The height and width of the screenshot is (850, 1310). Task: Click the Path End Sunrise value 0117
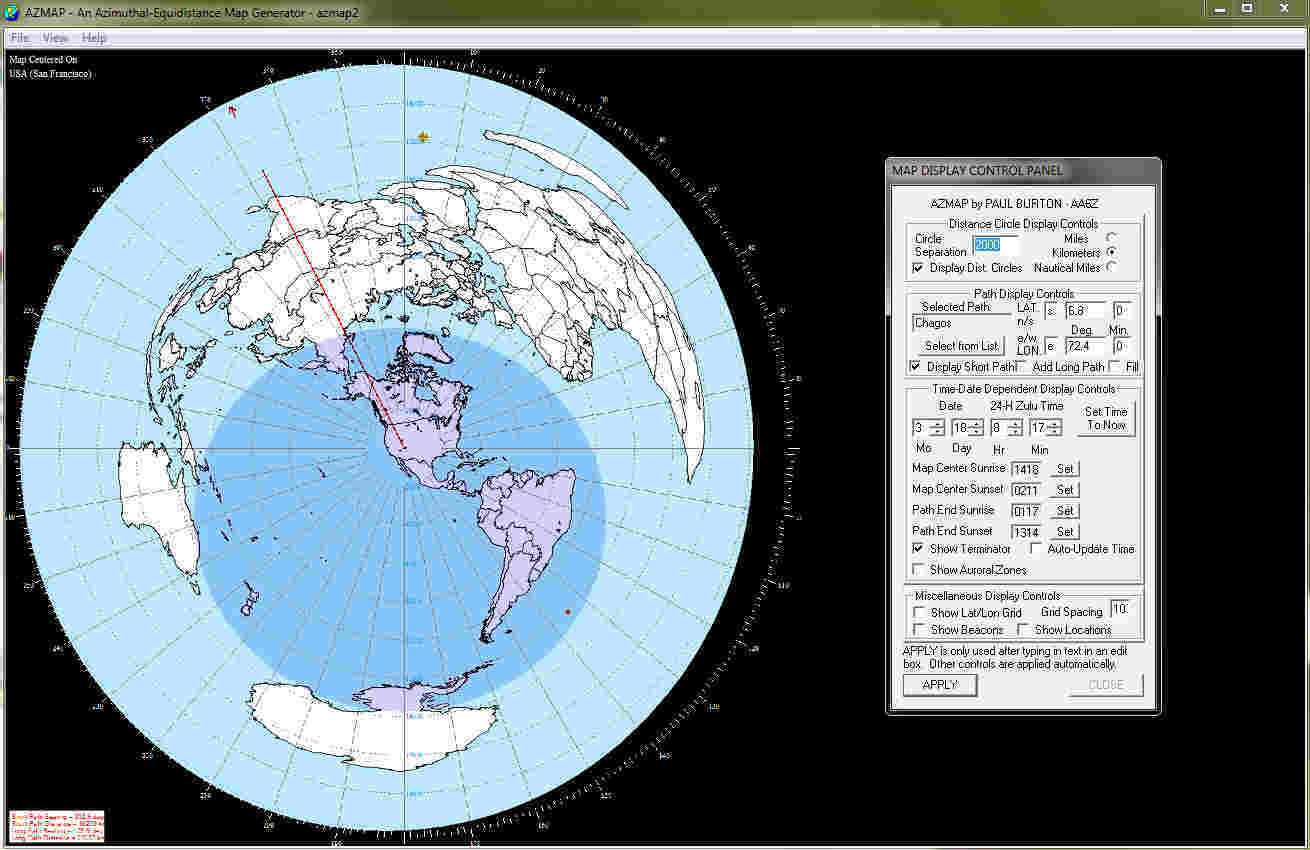tap(1026, 511)
